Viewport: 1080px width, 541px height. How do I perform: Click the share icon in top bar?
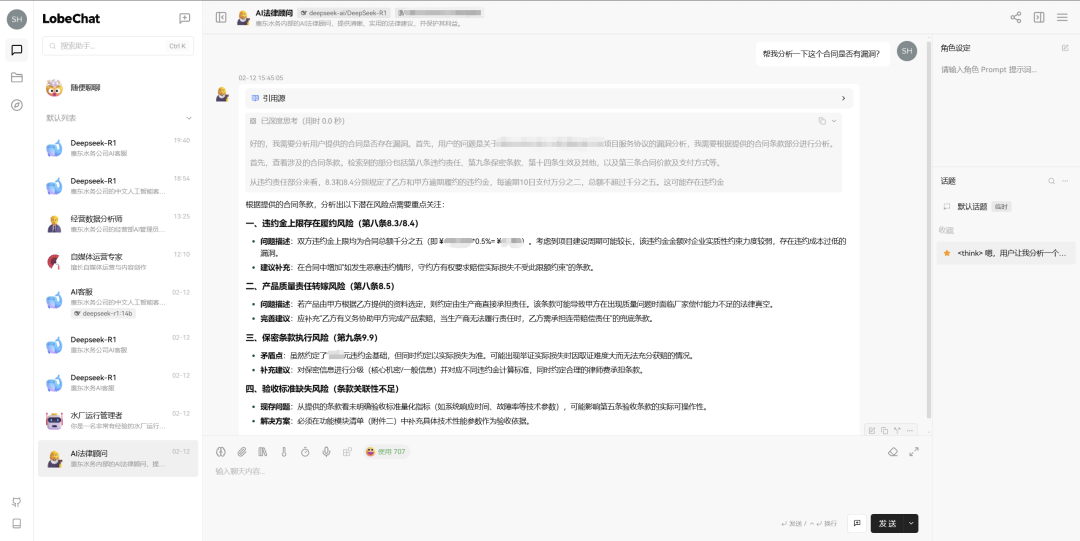[1016, 17]
